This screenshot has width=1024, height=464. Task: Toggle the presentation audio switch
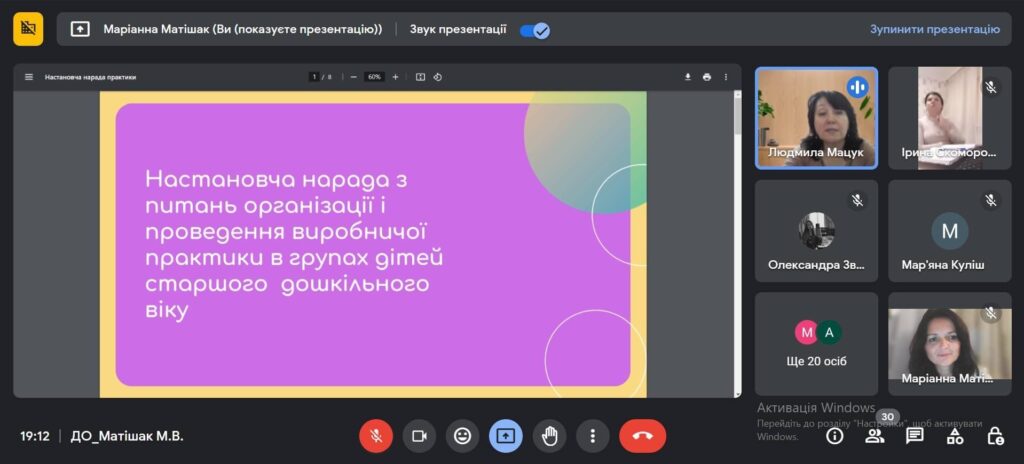pyautogui.click(x=535, y=30)
